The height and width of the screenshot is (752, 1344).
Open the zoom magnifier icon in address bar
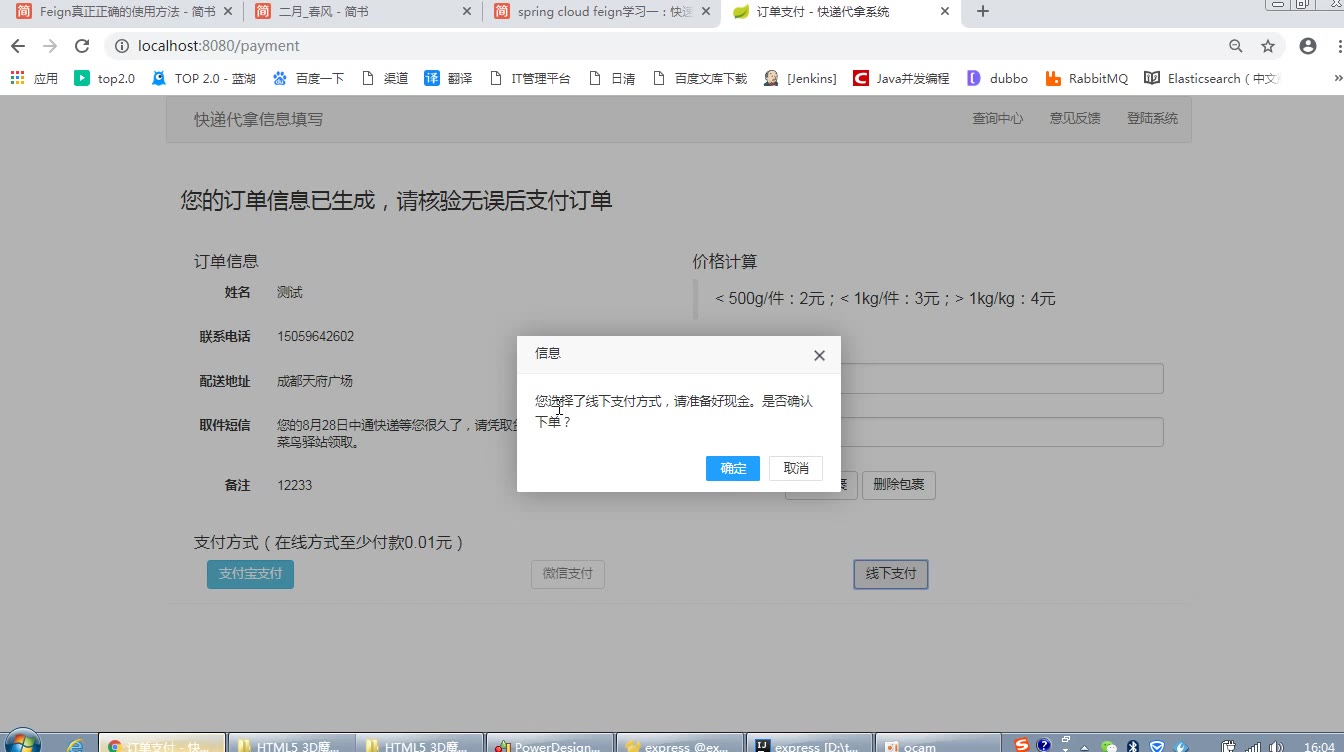[x=1236, y=46]
